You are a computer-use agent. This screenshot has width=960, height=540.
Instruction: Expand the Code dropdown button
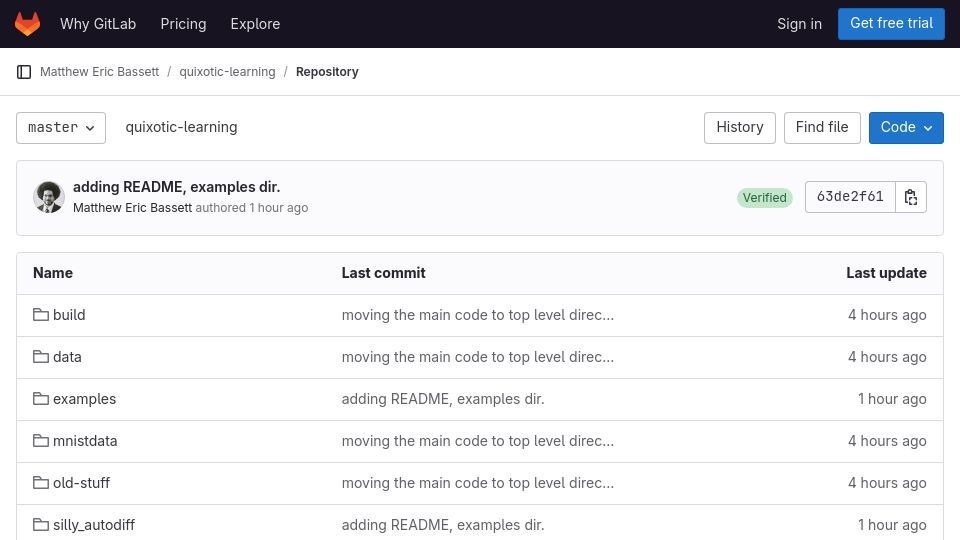(x=906, y=128)
